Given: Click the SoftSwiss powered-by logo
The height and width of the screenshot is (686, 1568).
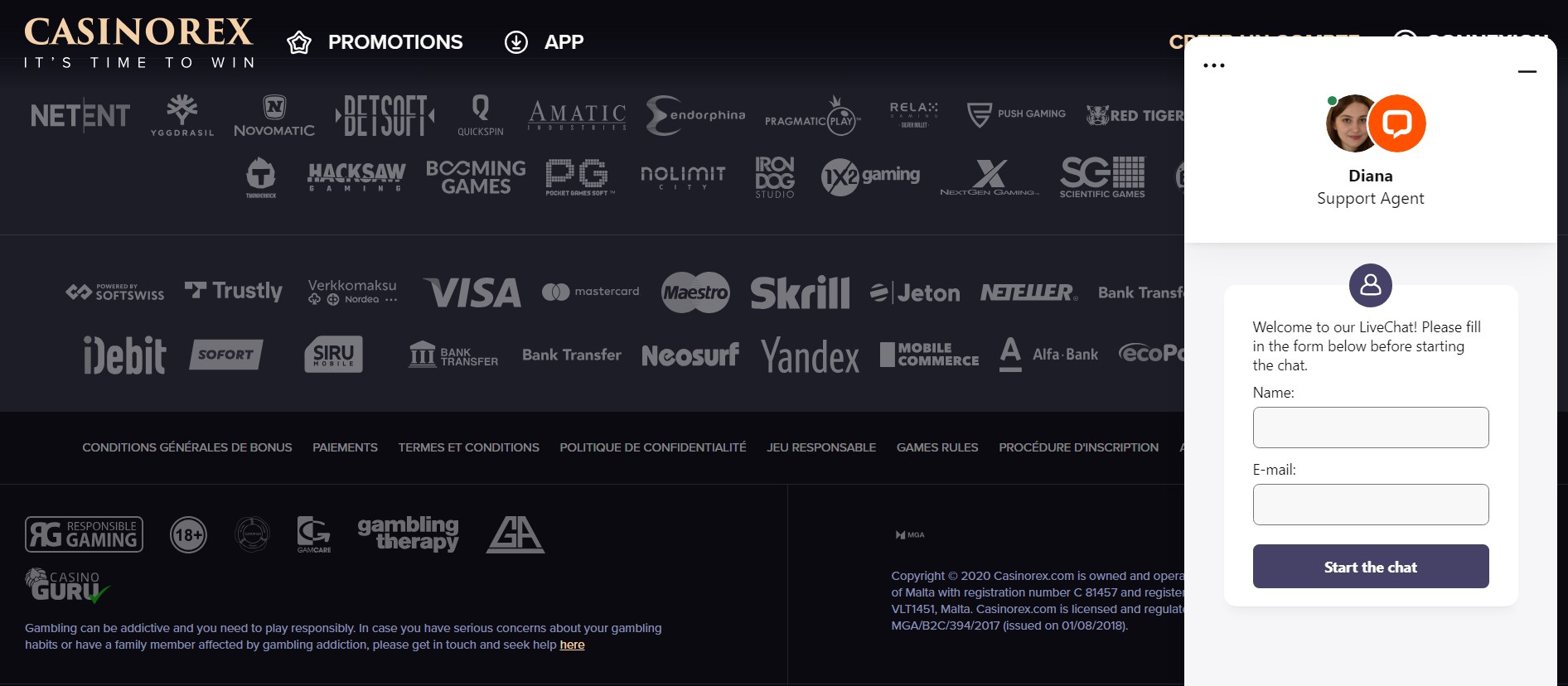Looking at the screenshot, I should click(114, 292).
